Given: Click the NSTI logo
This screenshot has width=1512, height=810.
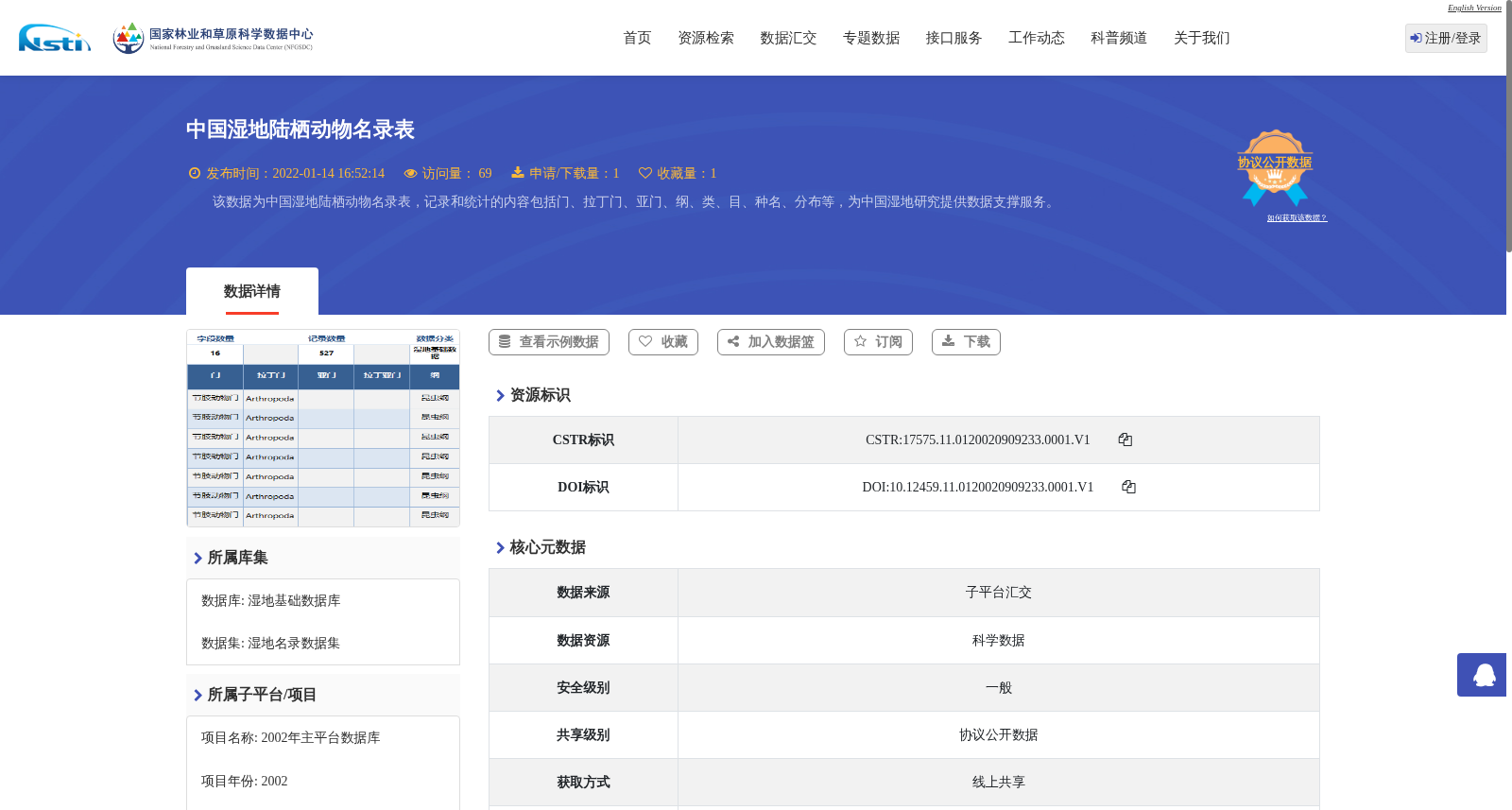Looking at the screenshot, I should (55, 38).
